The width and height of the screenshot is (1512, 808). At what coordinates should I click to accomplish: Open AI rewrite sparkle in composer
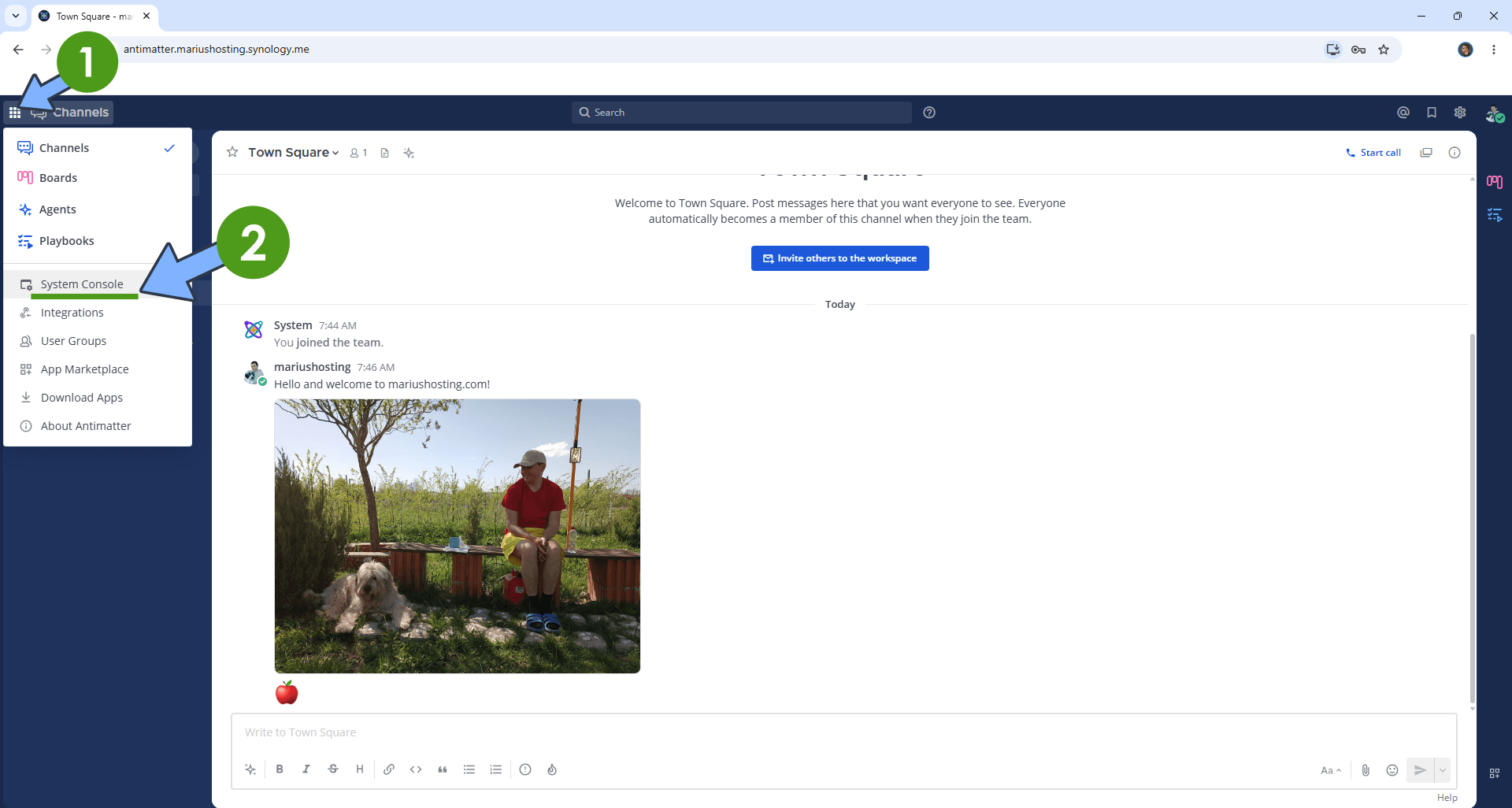pyautogui.click(x=250, y=769)
